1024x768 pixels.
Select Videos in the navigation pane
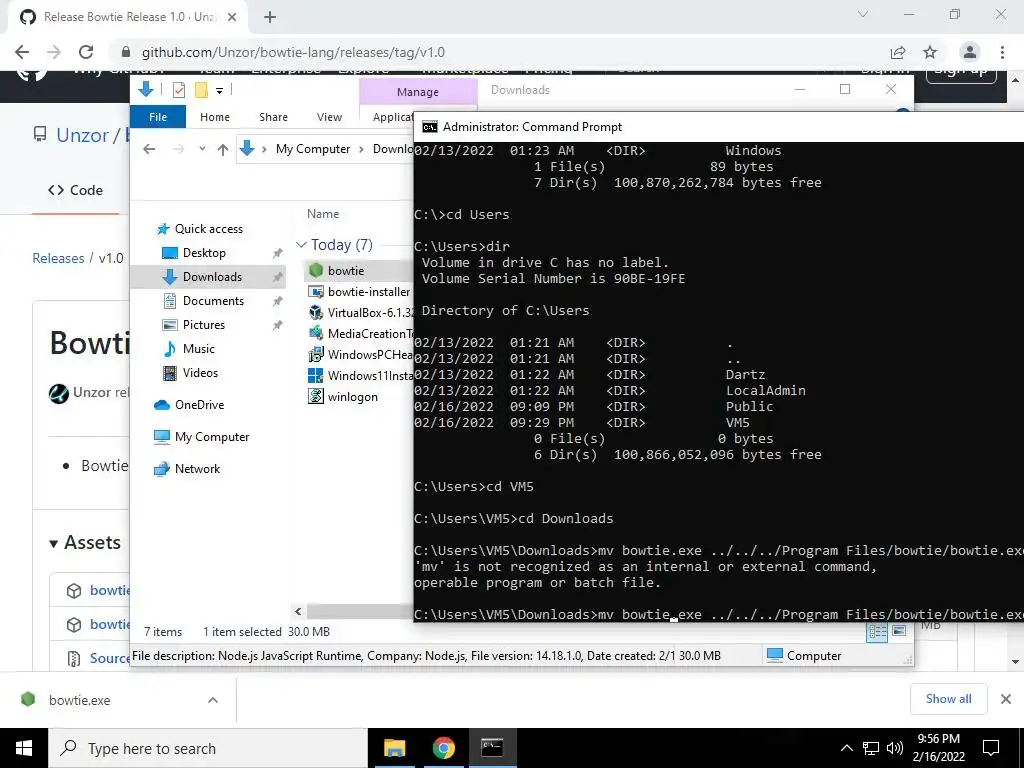point(200,373)
